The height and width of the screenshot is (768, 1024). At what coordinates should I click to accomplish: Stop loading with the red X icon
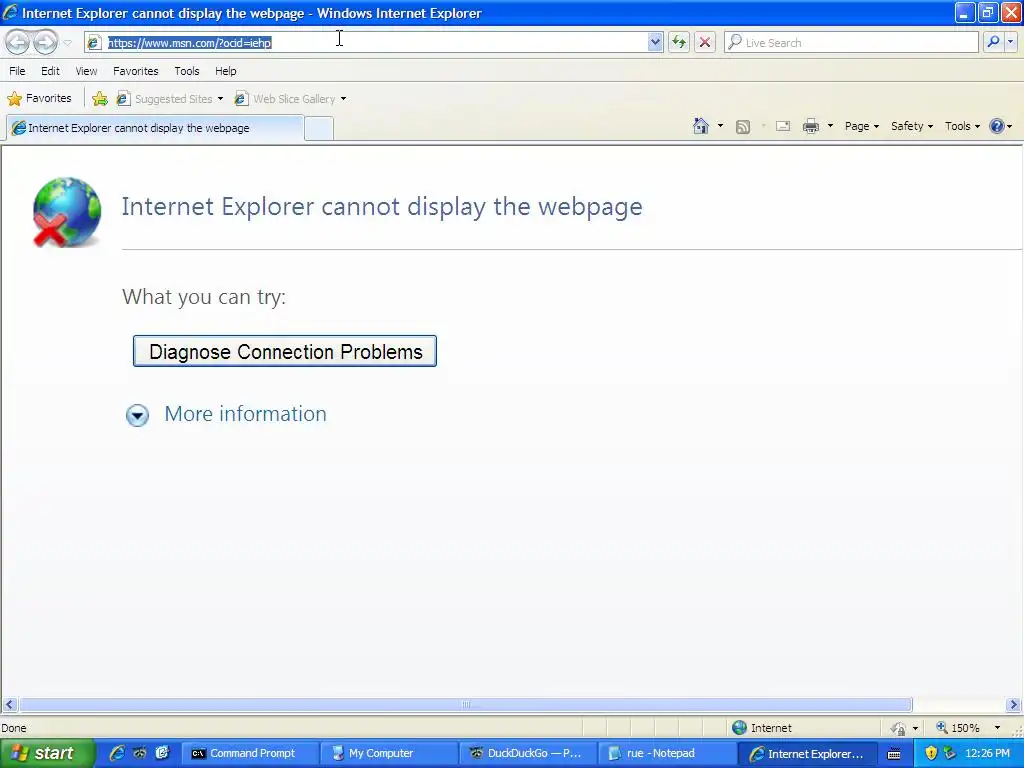pyautogui.click(x=705, y=42)
